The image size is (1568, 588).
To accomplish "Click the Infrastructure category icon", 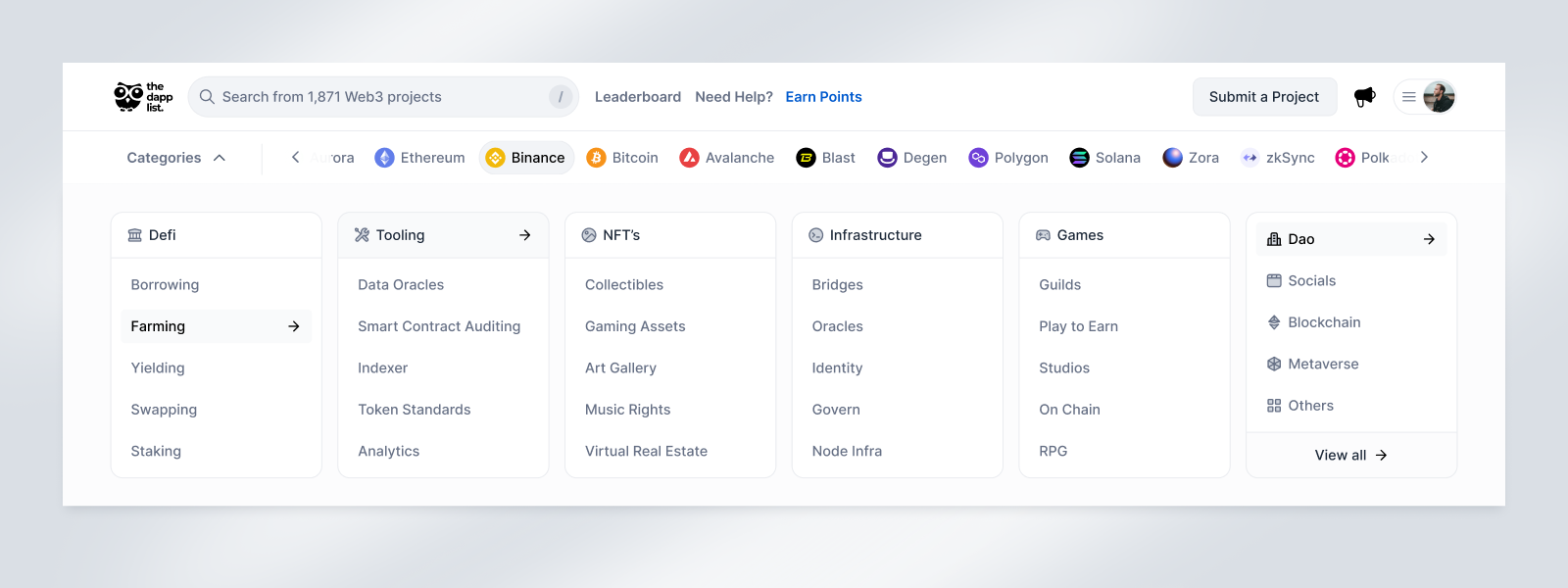I will (x=816, y=235).
